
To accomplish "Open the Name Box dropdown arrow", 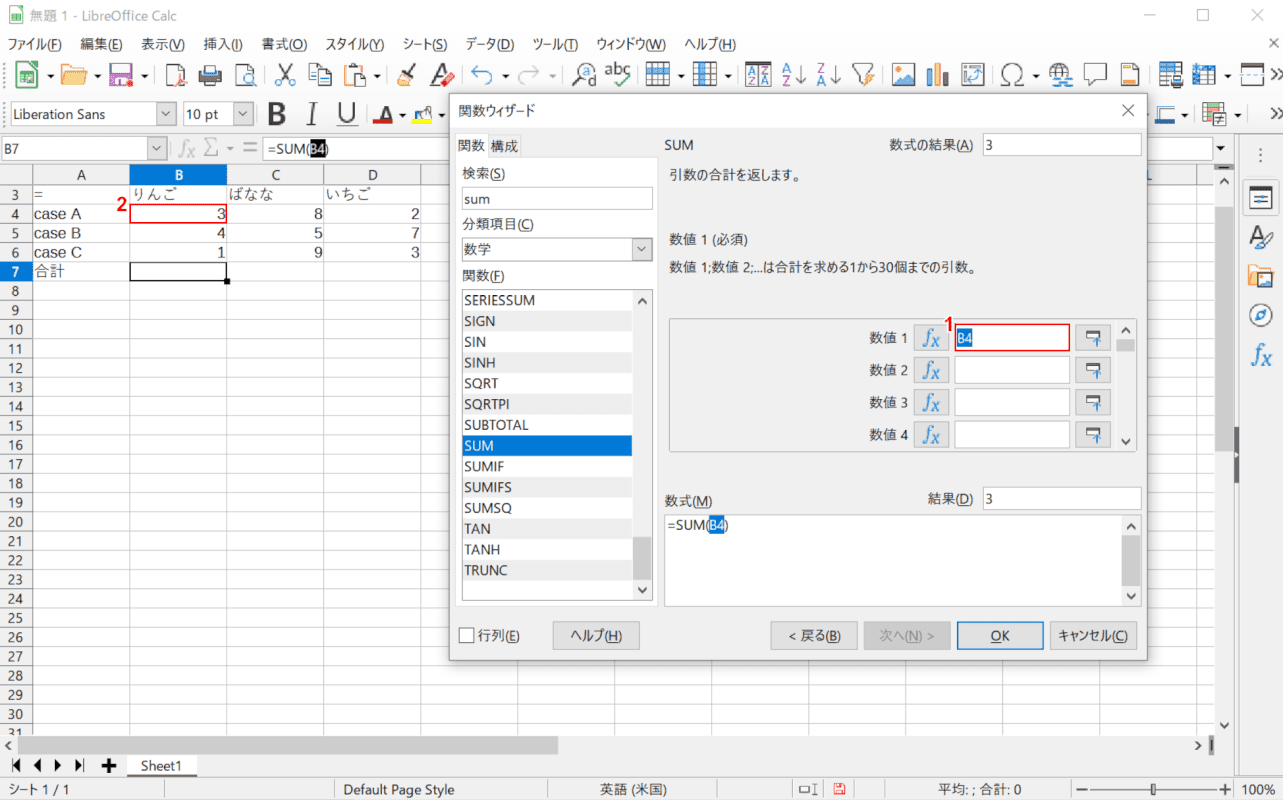I will (156, 149).
